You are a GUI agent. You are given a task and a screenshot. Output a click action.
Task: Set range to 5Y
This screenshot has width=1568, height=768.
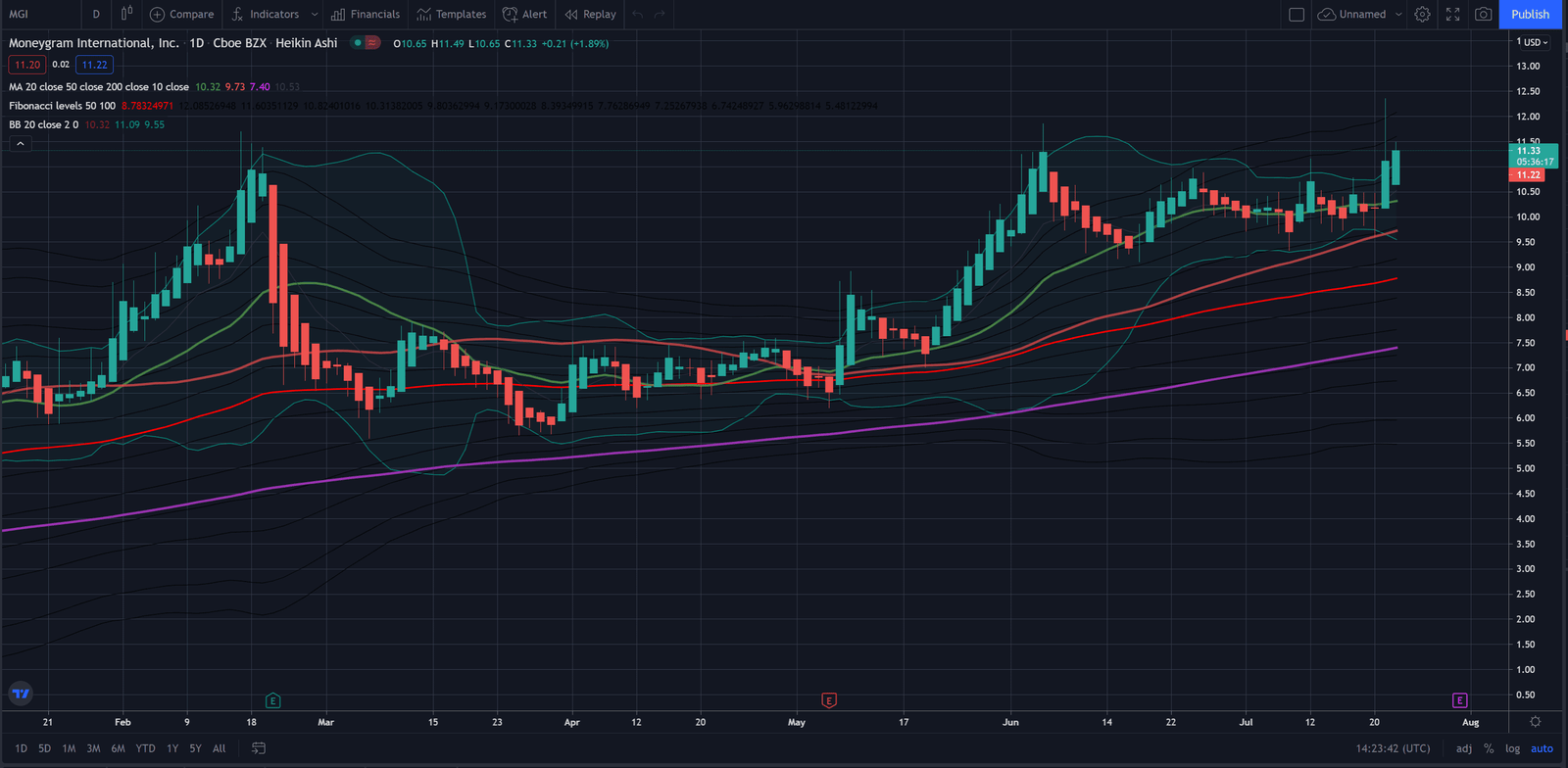tap(195, 748)
